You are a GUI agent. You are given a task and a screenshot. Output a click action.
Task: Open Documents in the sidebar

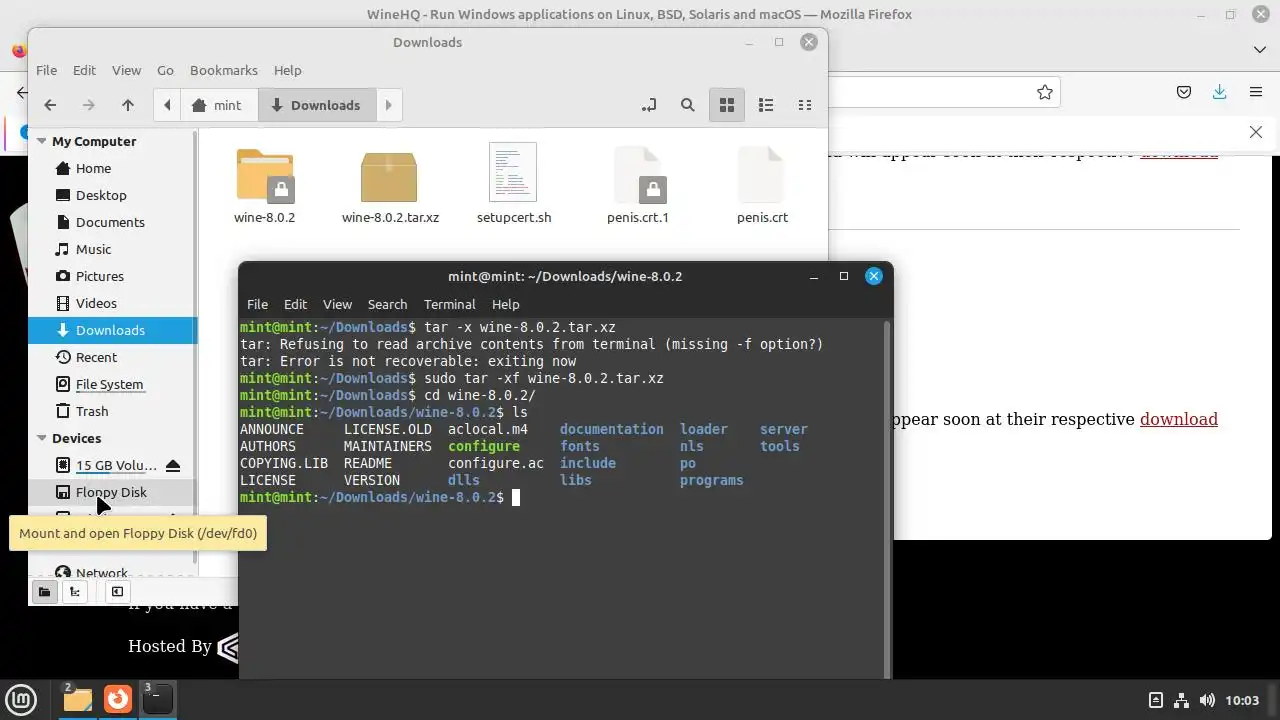tap(112, 222)
